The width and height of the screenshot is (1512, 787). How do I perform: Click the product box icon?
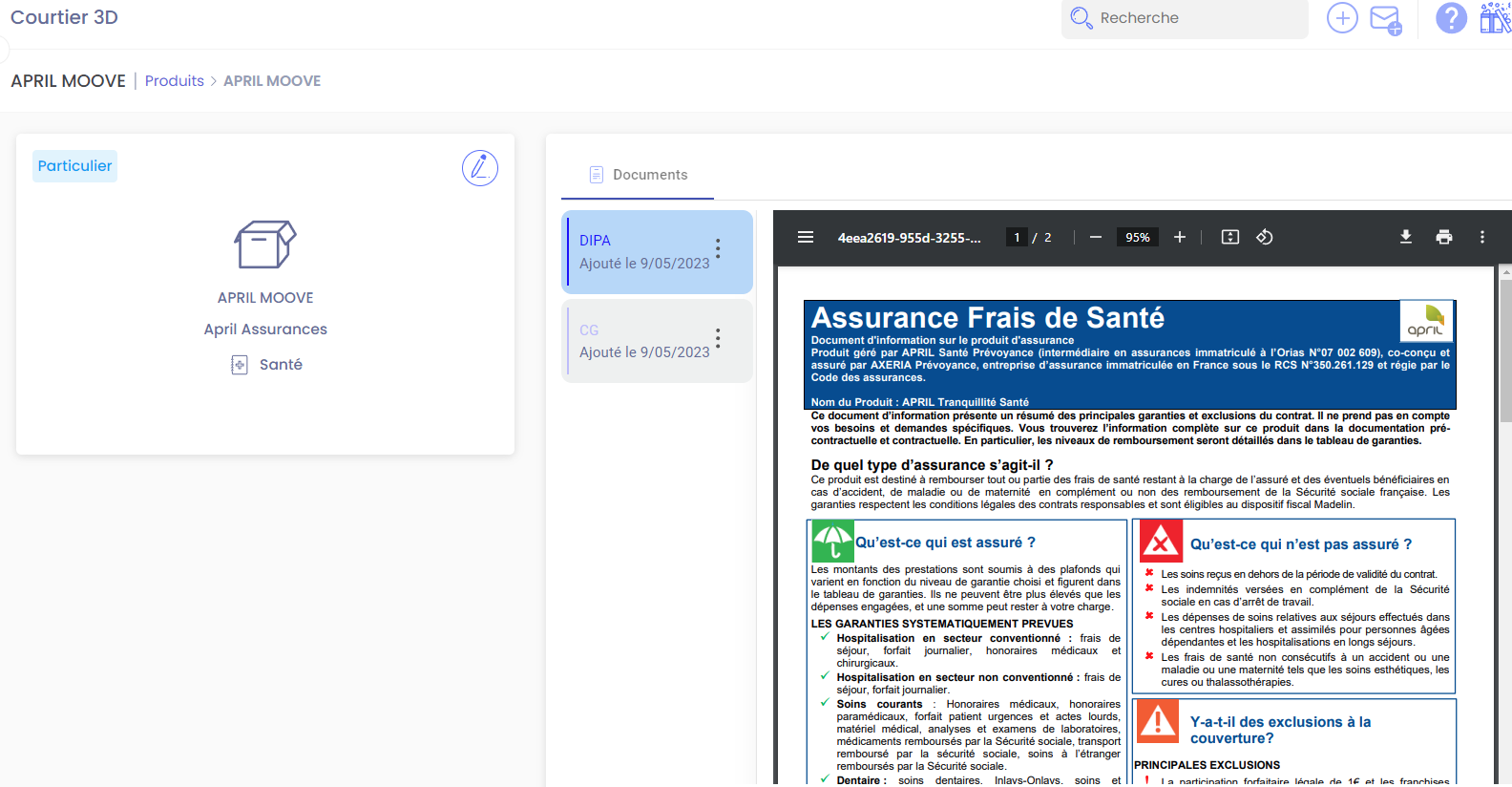[x=265, y=245]
